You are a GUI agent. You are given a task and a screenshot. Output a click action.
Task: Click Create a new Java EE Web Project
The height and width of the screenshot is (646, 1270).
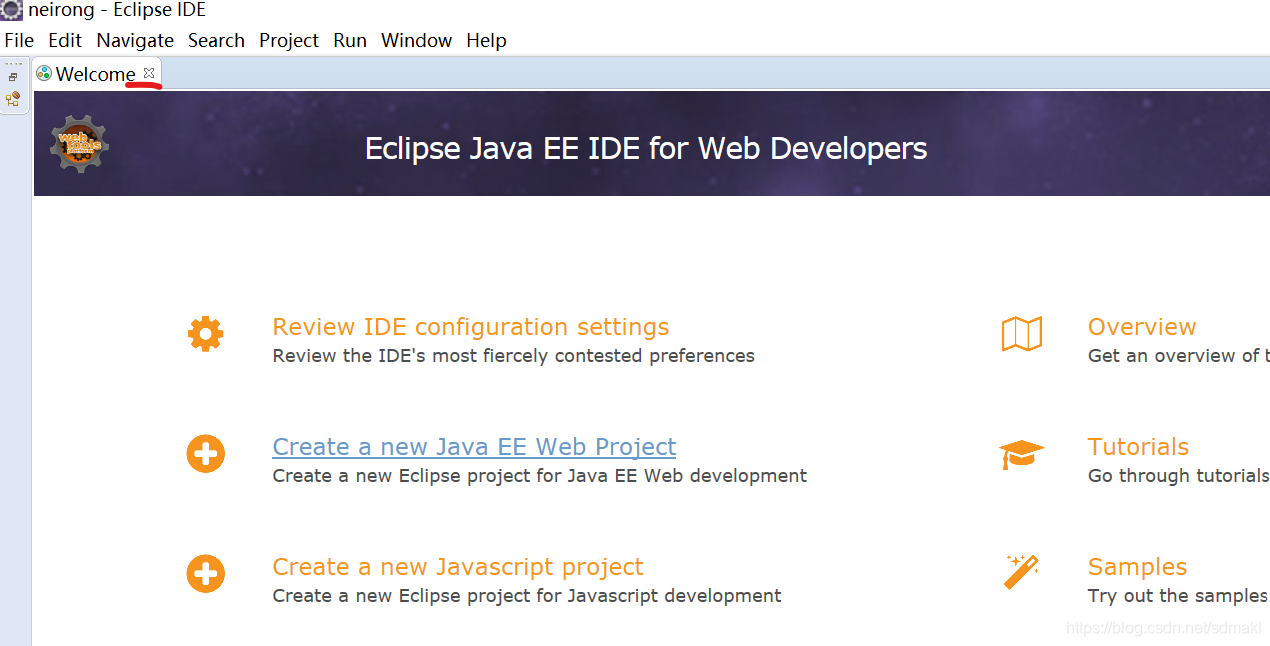[x=474, y=447]
